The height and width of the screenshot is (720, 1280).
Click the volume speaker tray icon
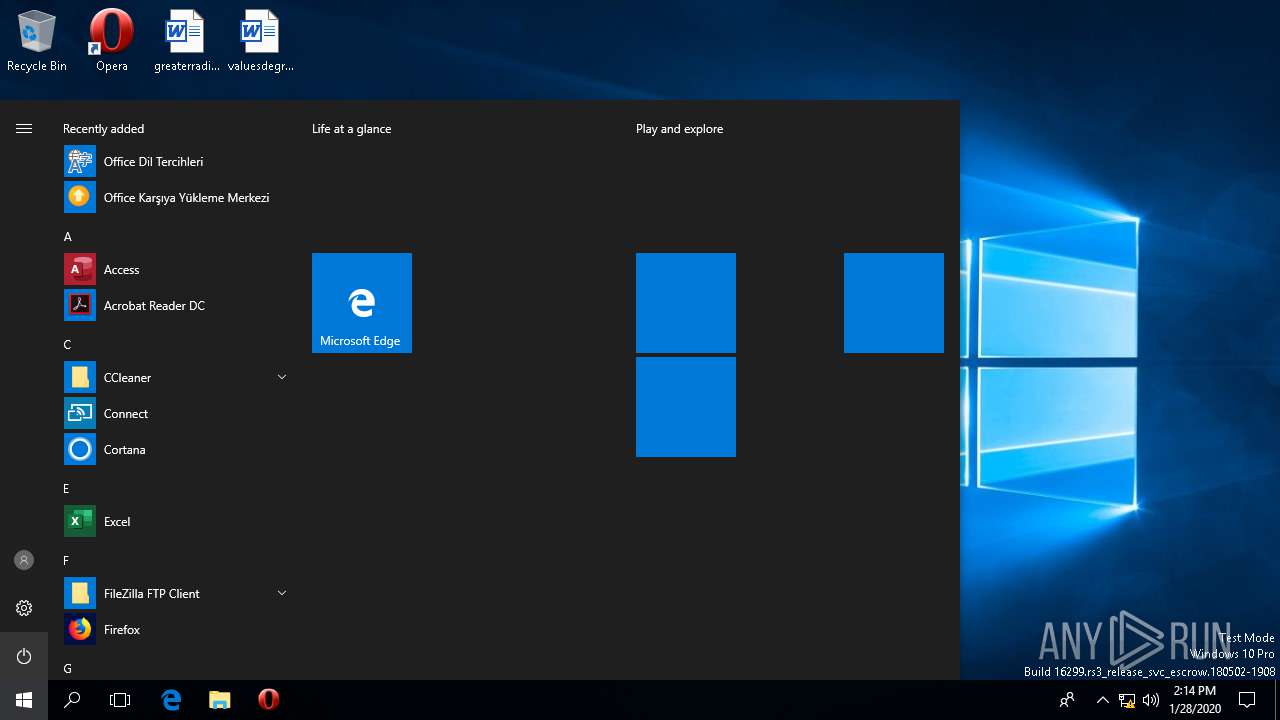tap(1151, 700)
